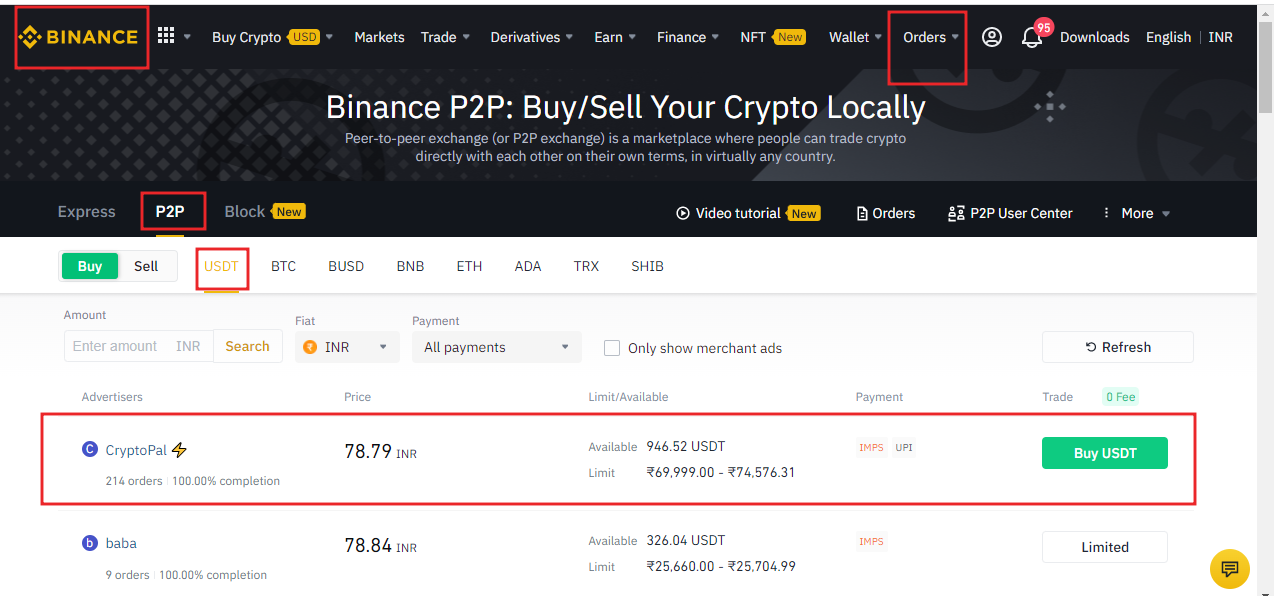Screen dimensions: 1274x596
Task: Expand the All payments dropdown
Action: [496, 347]
